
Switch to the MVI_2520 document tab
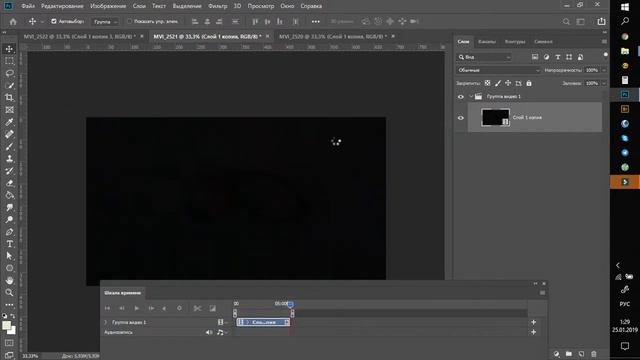click(x=333, y=37)
